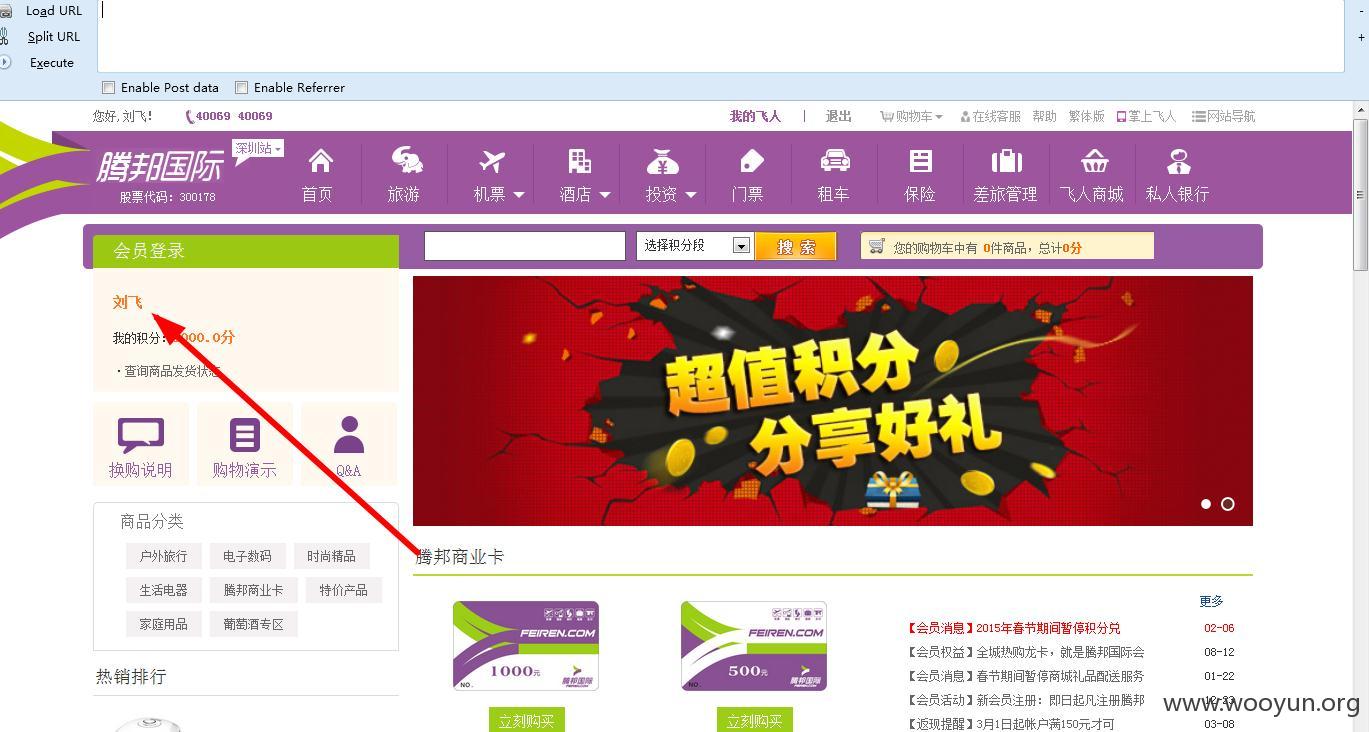Open 全城热购龙卡 member notice
Viewport: 1369px width, 732px height.
1060,652
